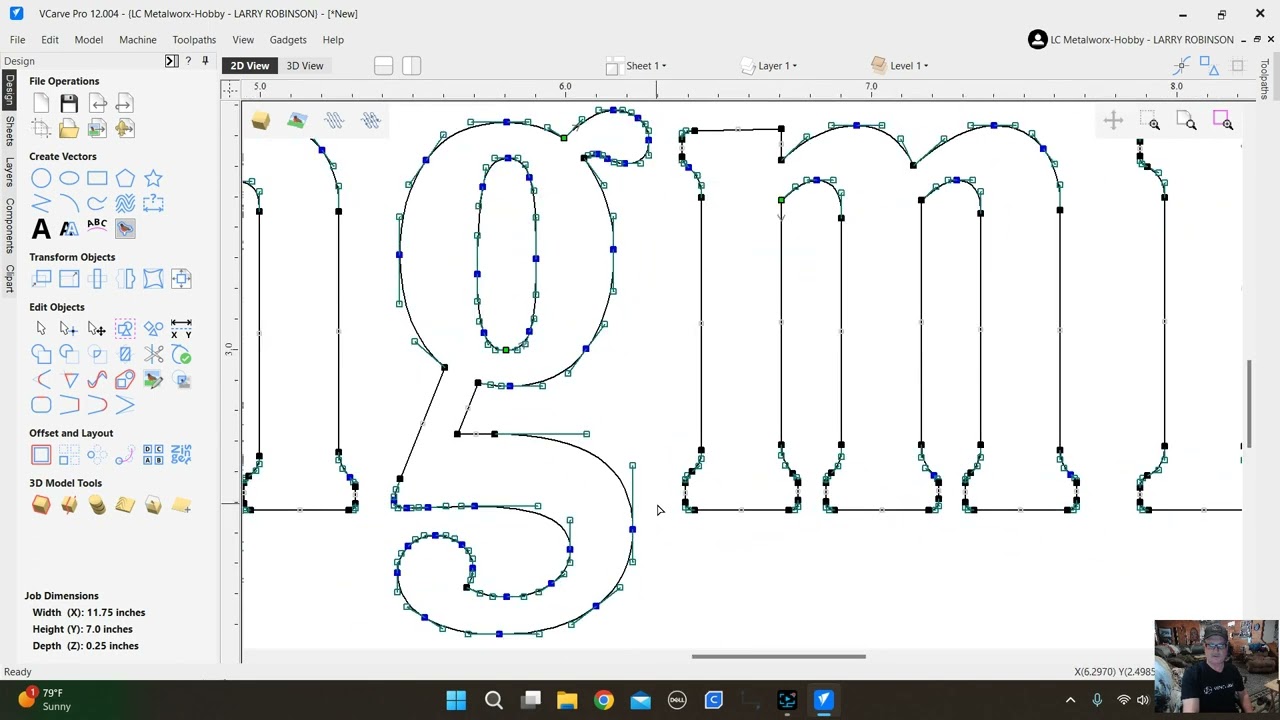Select the Draw Rectangle tool
The width and height of the screenshot is (1280, 720).
coord(97,178)
